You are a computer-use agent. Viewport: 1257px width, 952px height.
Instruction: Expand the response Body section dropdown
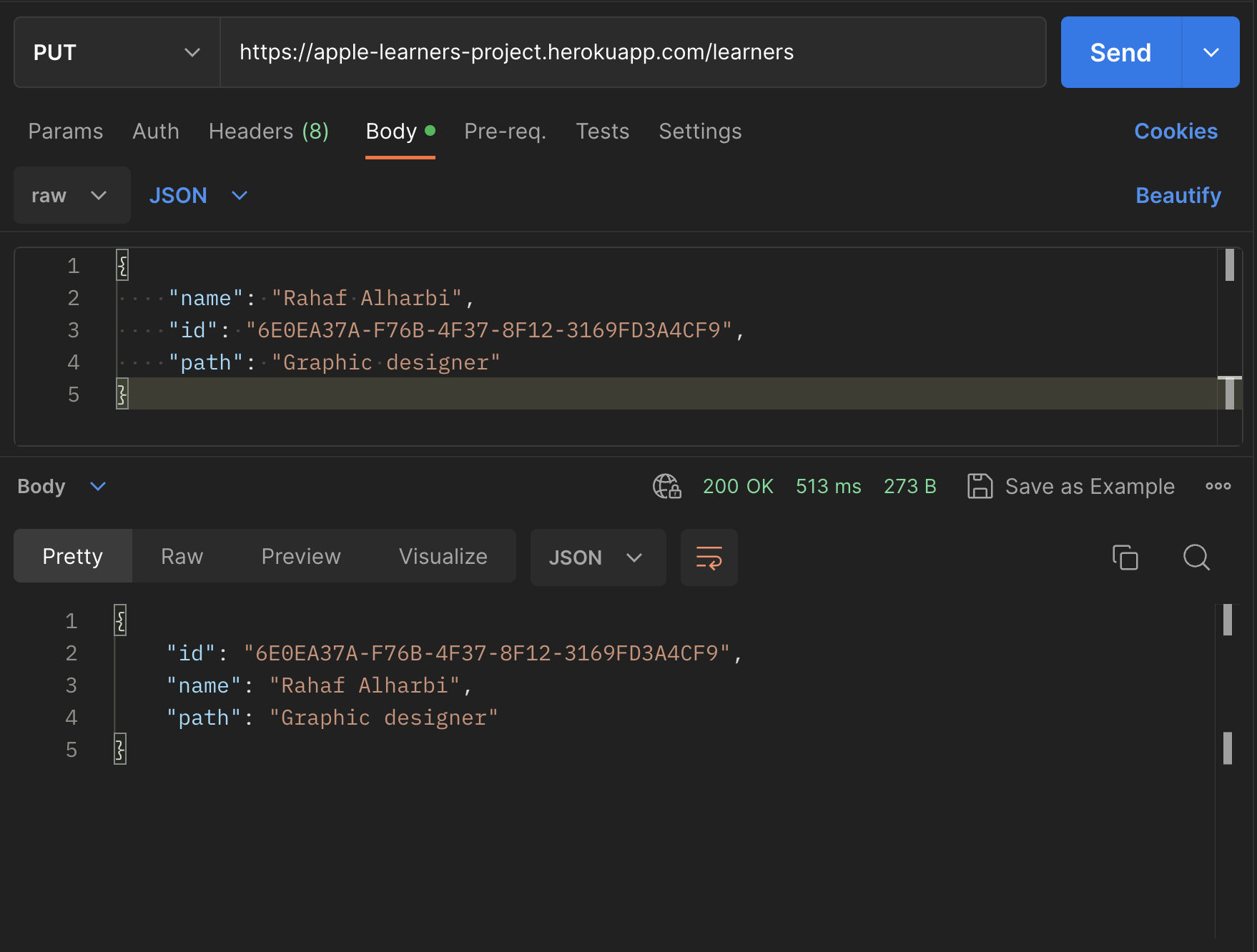(62, 486)
